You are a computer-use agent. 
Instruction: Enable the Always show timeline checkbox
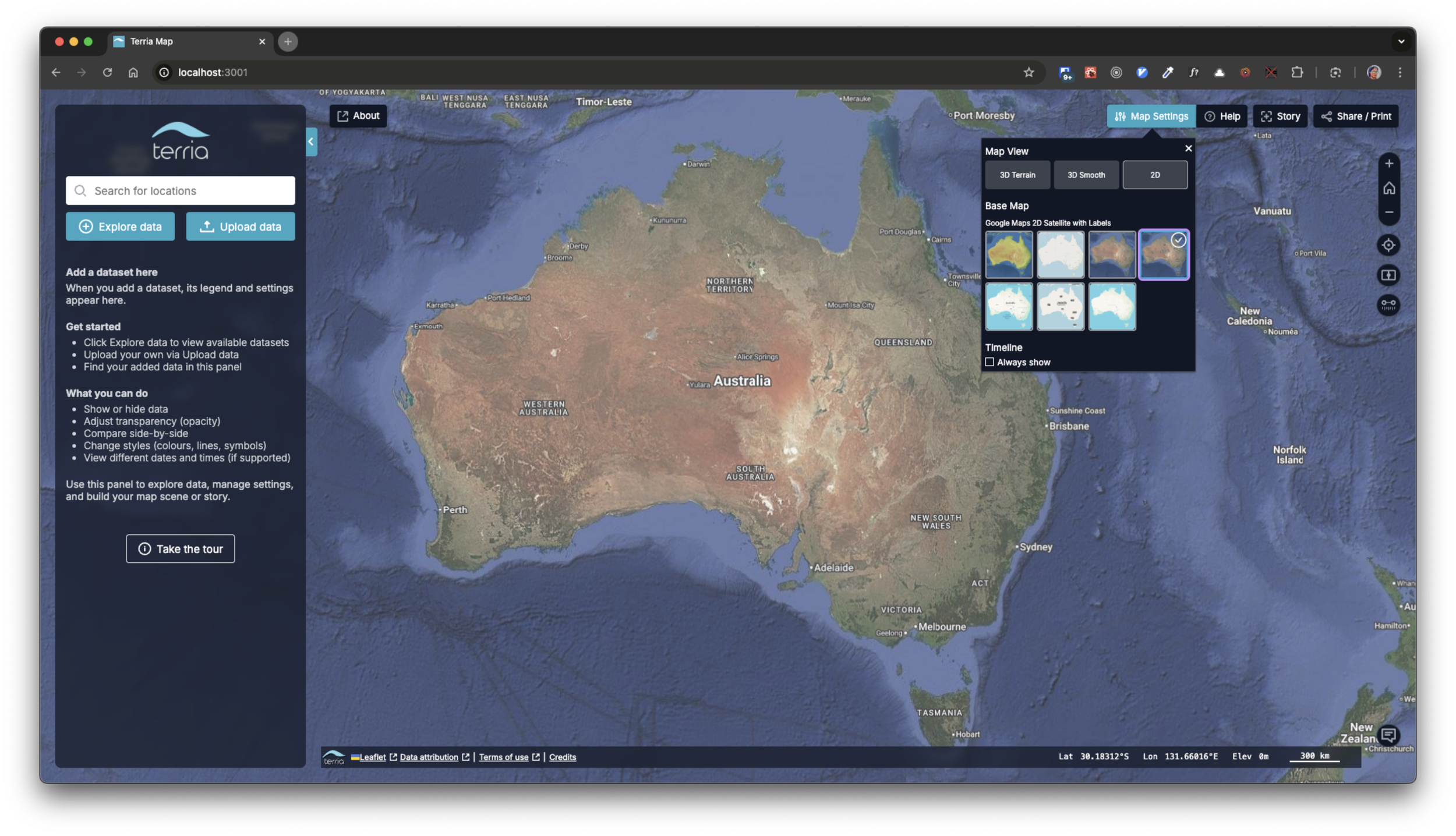click(989, 362)
